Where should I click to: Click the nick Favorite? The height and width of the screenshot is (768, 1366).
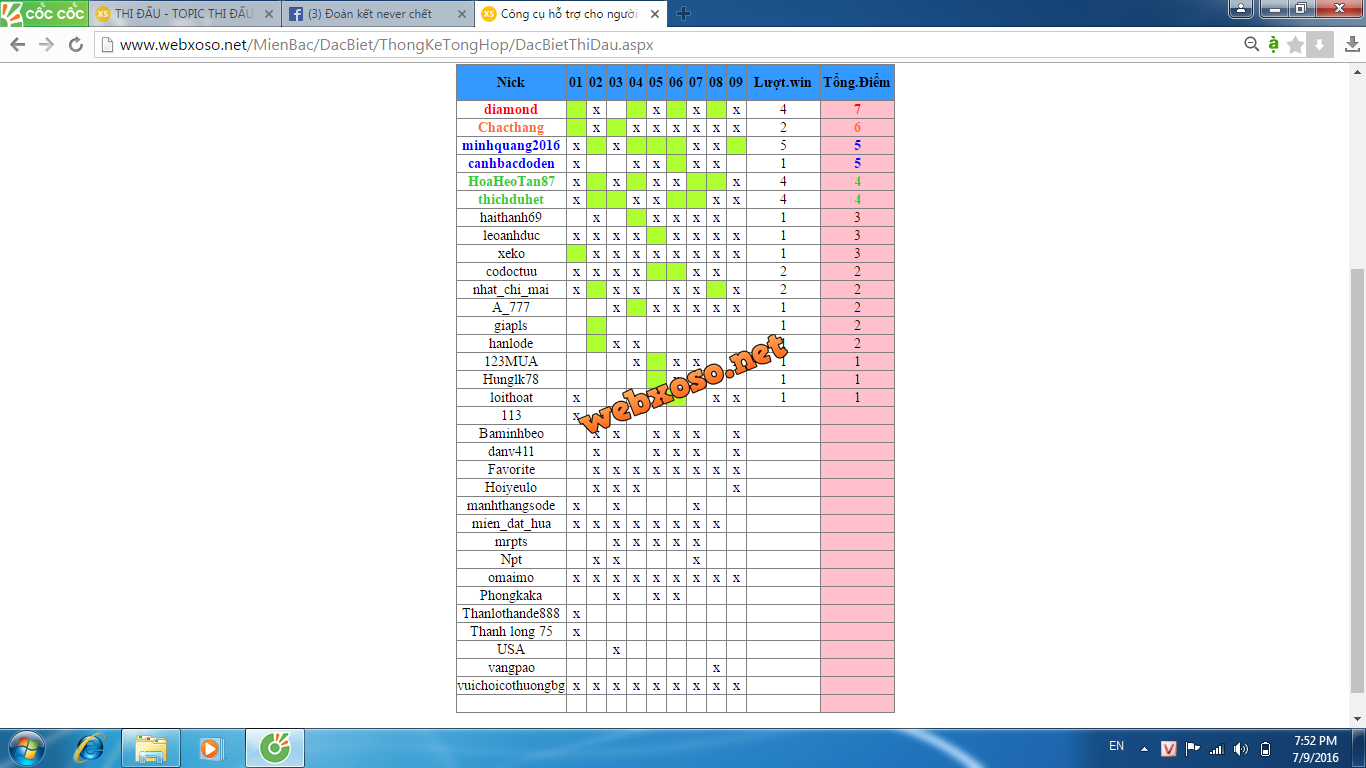511,470
